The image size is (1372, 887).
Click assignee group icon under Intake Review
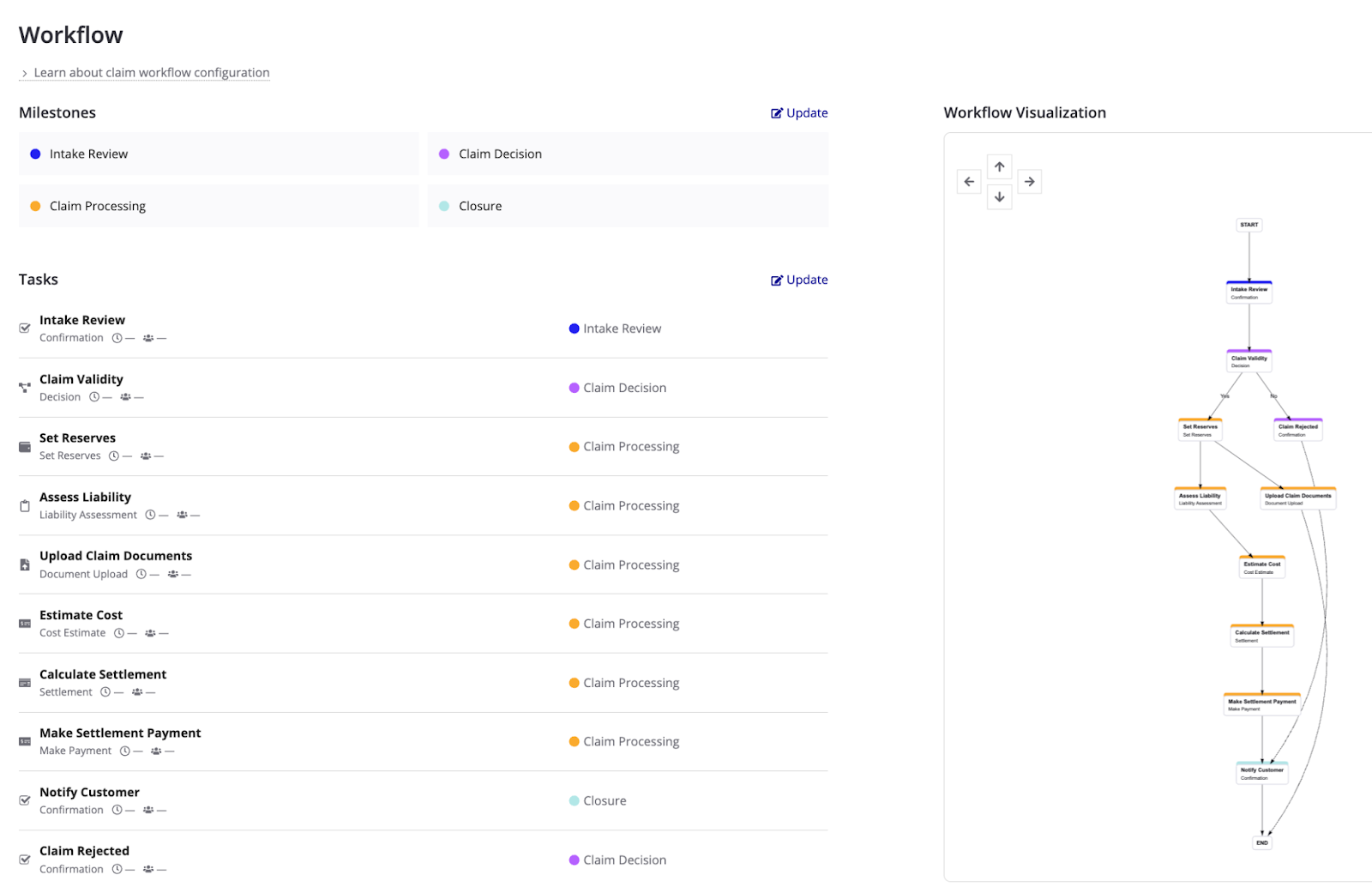pos(148,338)
